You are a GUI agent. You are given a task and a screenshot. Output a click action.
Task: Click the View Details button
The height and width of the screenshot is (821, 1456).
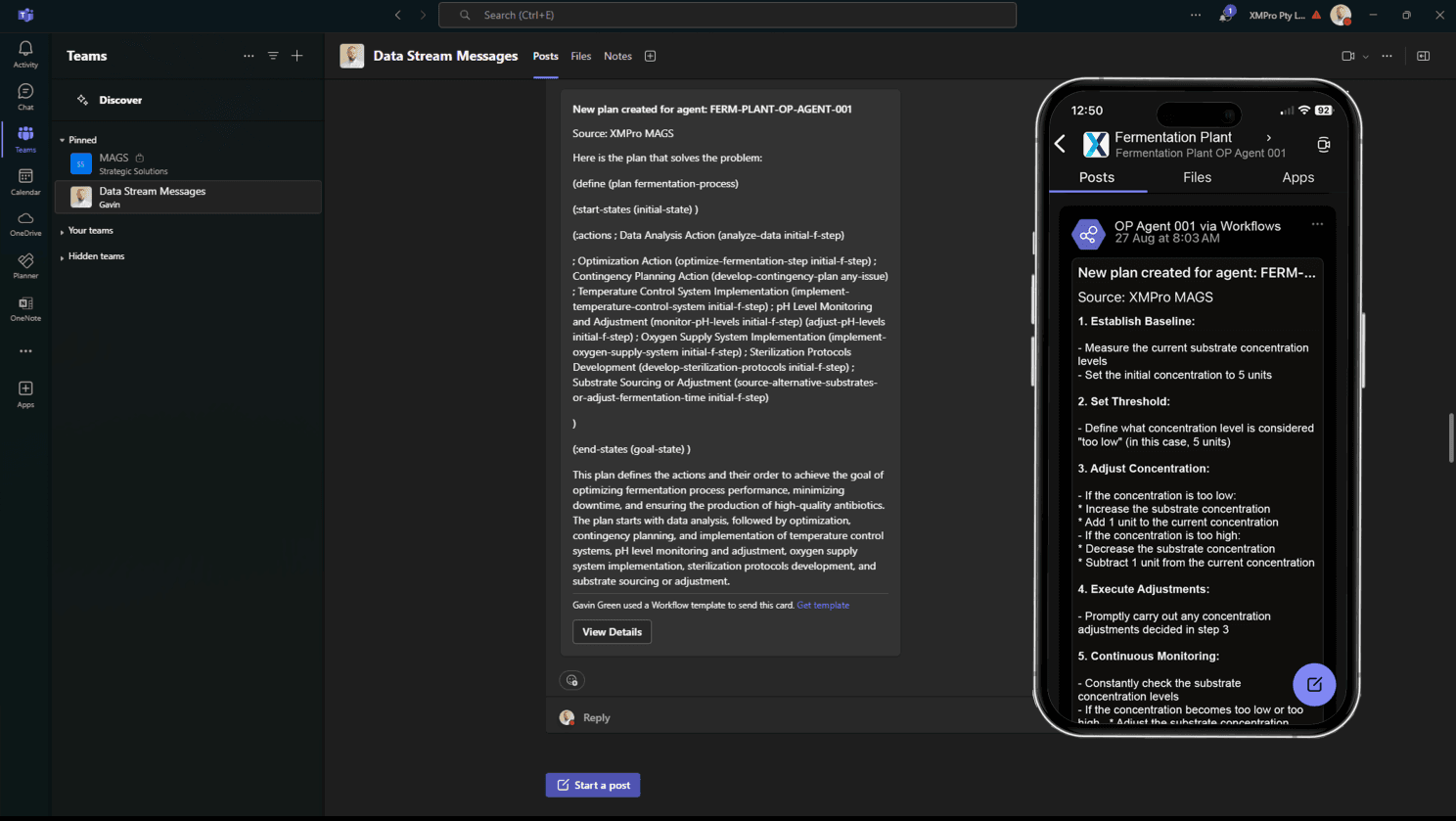click(612, 632)
